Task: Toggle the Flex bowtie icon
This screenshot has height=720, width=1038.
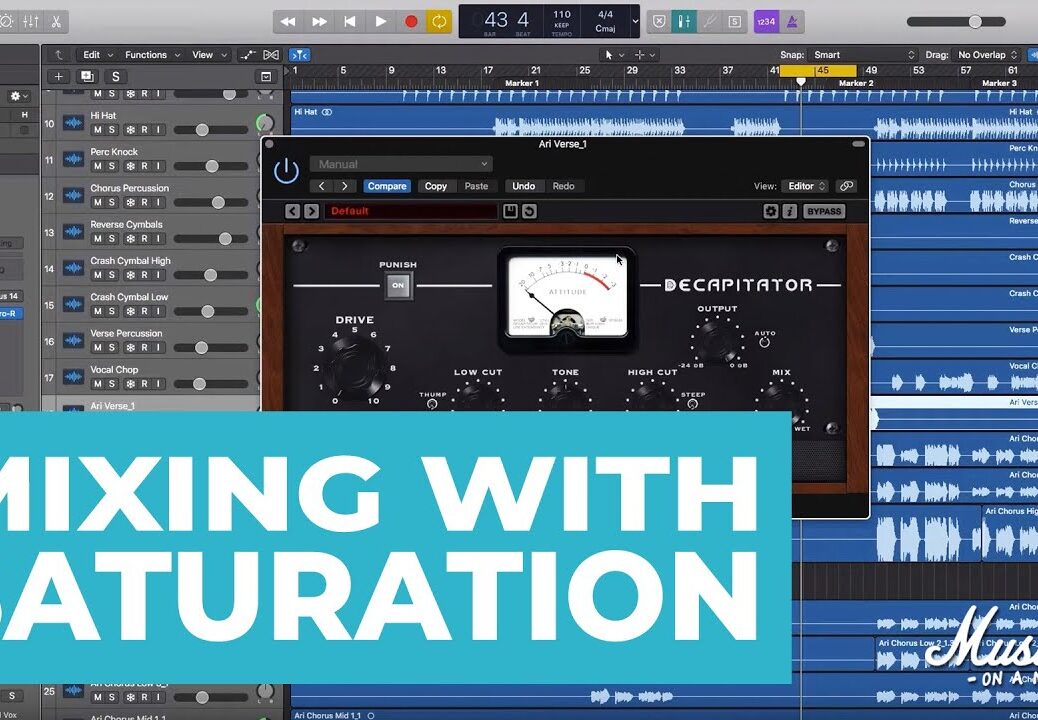Action: pos(271,55)
